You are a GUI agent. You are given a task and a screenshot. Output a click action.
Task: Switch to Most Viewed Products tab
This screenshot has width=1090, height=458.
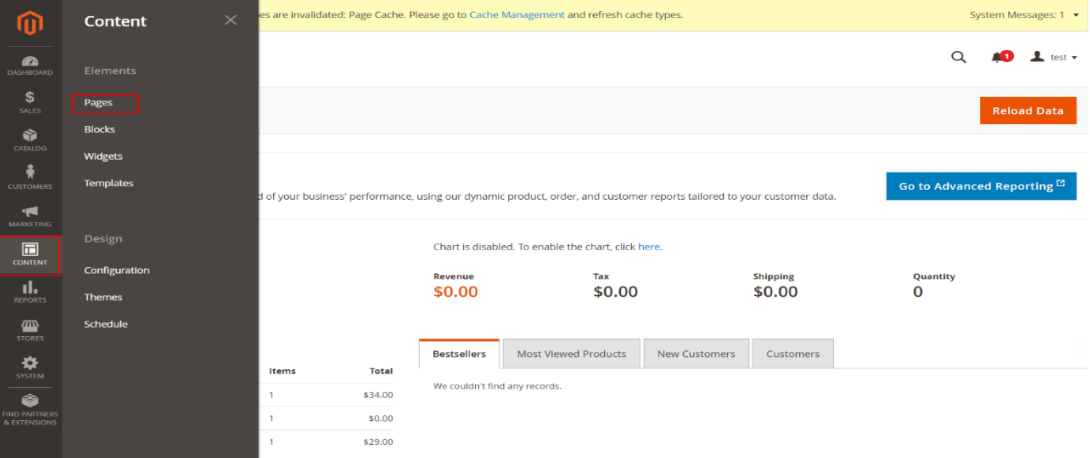[571, 354]
